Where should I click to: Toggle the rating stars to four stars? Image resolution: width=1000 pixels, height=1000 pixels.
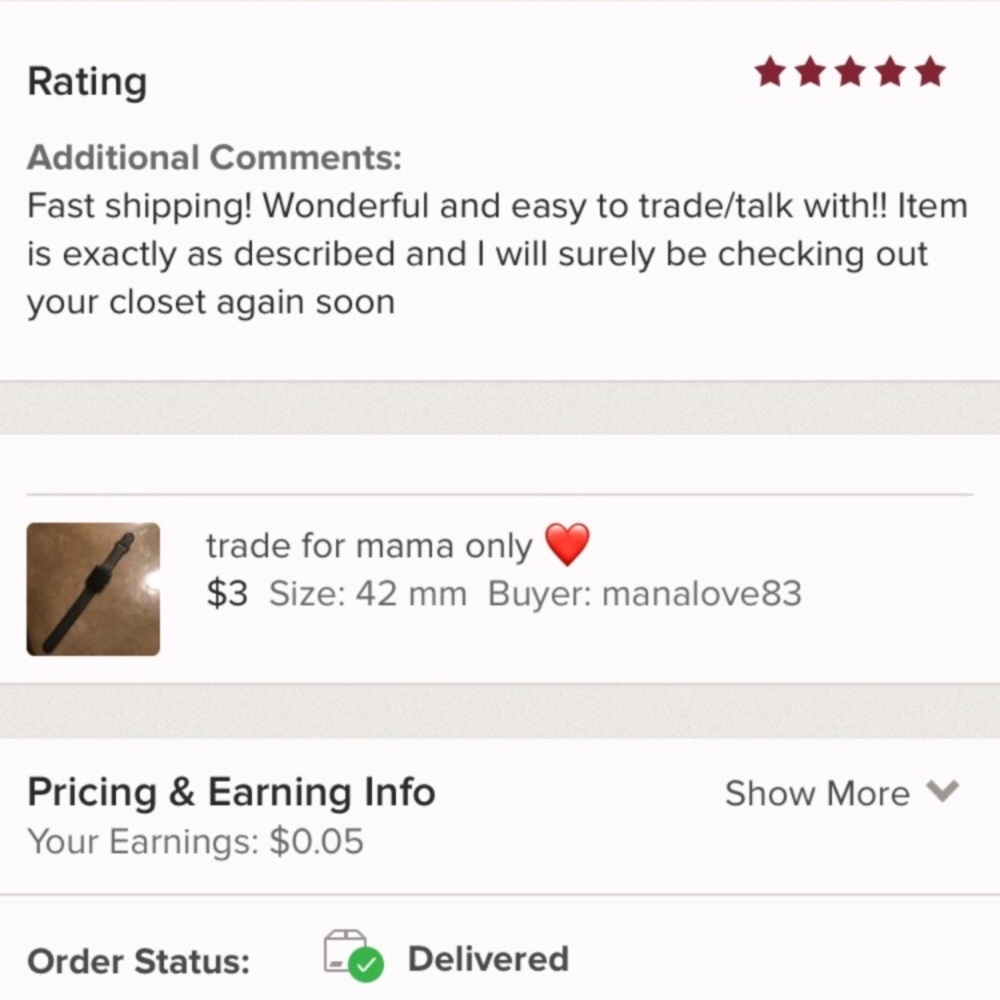(x=888, y=71)
